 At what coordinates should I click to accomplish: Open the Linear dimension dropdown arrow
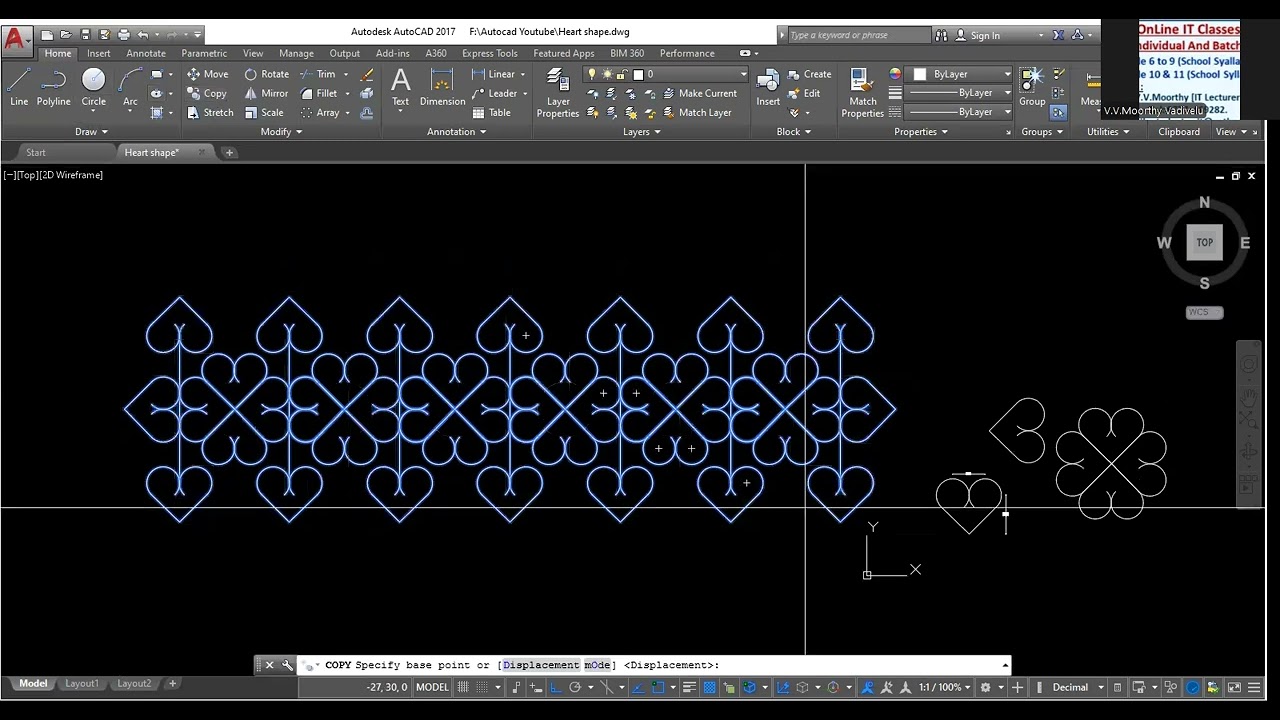click(x=522, y=74)
